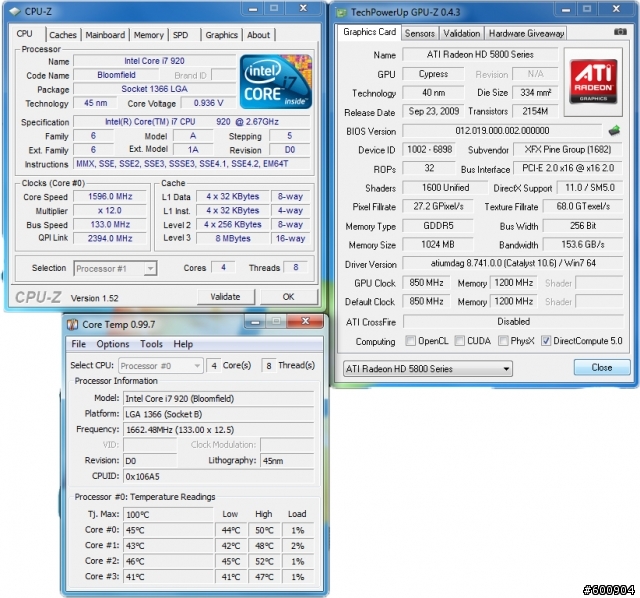The image size is (640, 598).
Task: Click the Core #1 Load value 2%
Action: 298,546
